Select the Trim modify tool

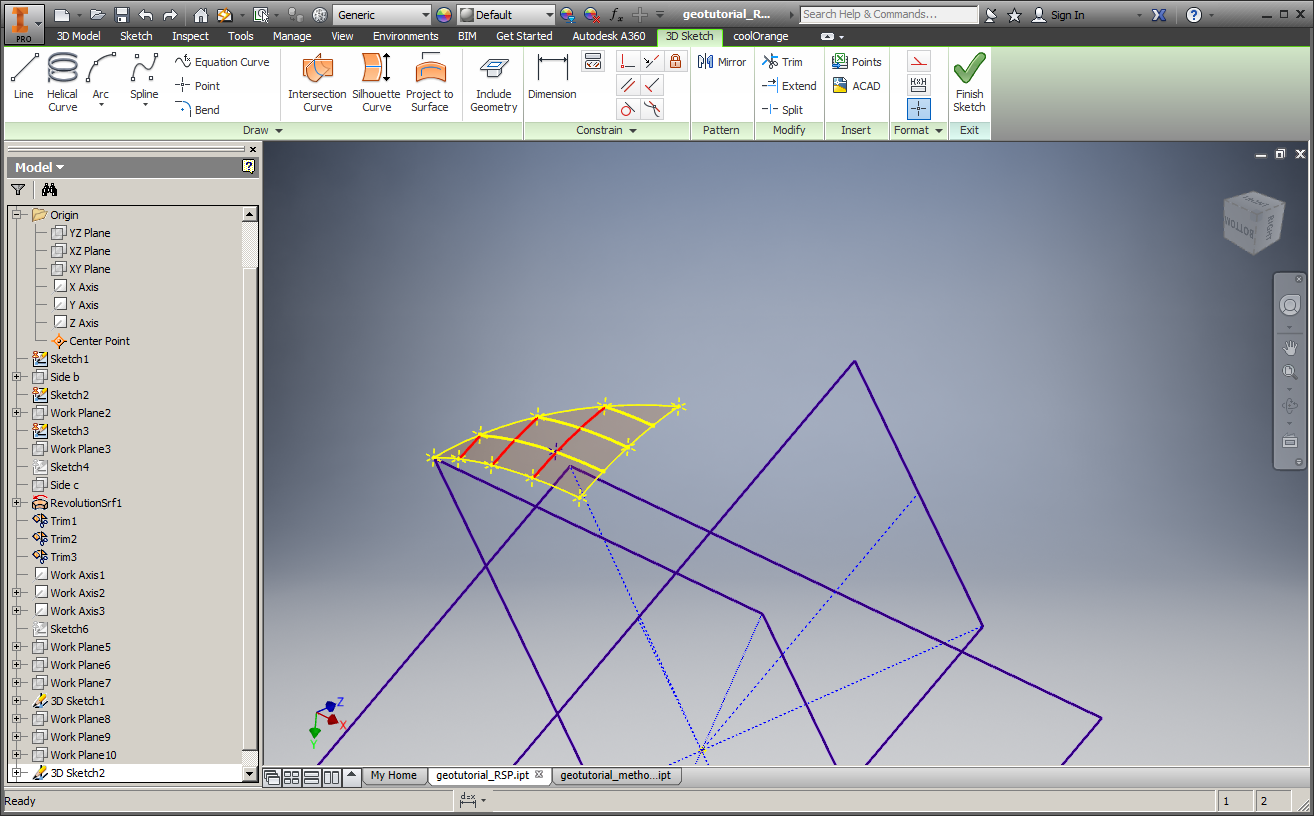point(782,62)
